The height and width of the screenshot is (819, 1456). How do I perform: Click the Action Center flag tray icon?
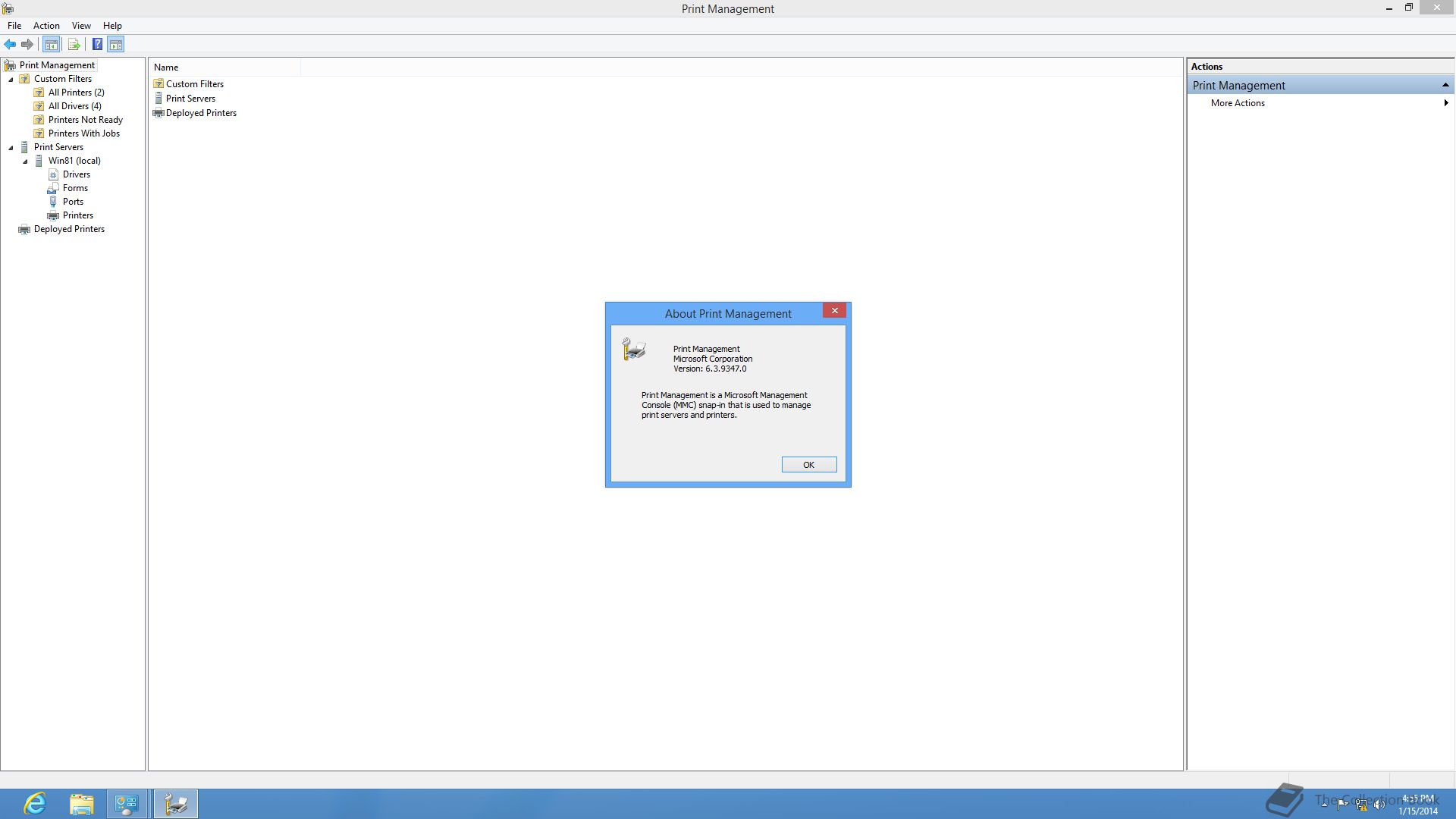click(x=1342, y=805)
